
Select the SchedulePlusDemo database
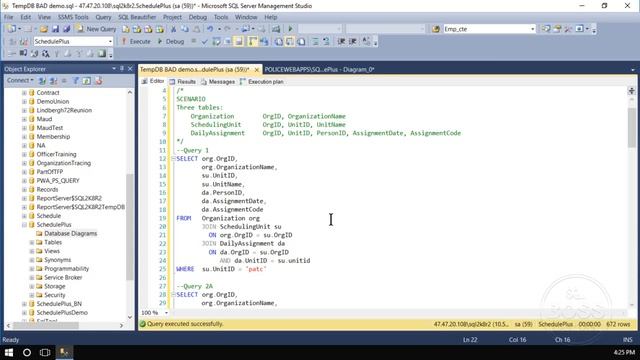tap(62, 313)
